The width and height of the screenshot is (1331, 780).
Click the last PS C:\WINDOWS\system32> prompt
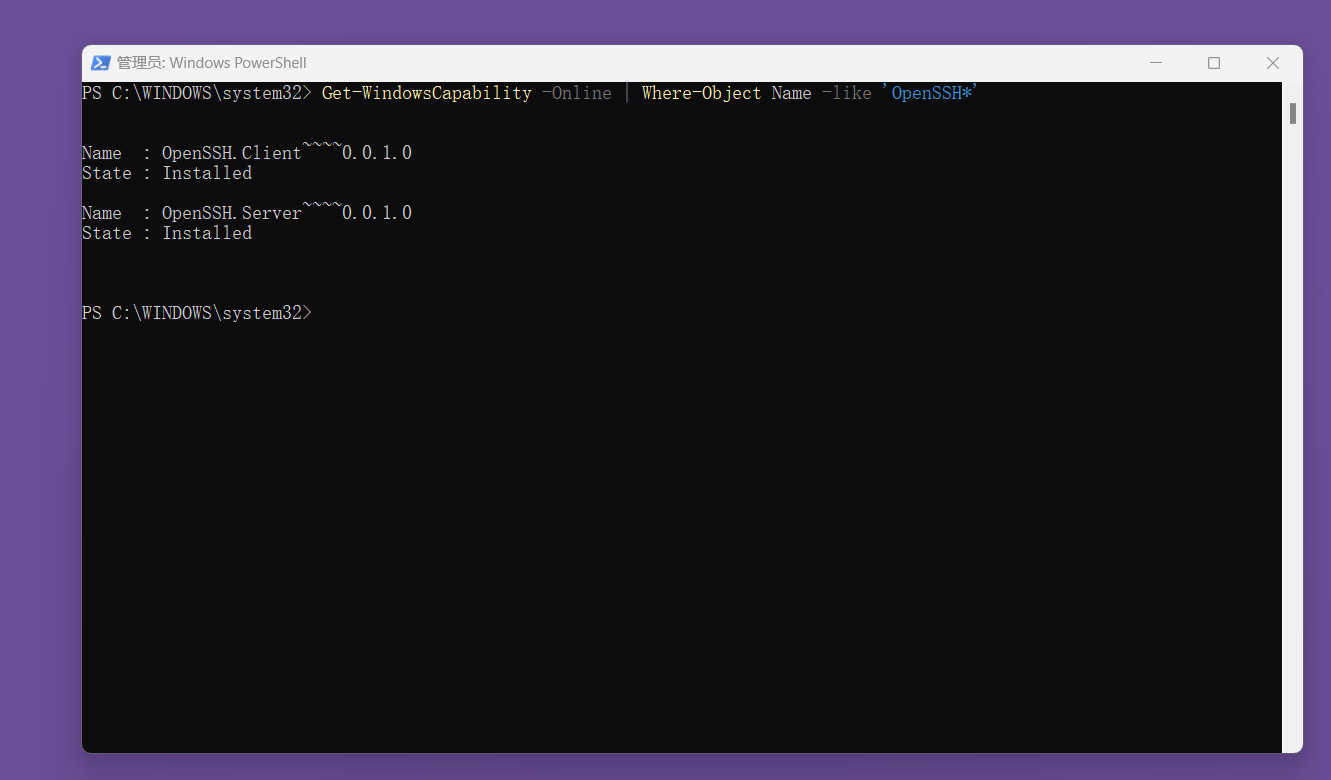point(196,313)
